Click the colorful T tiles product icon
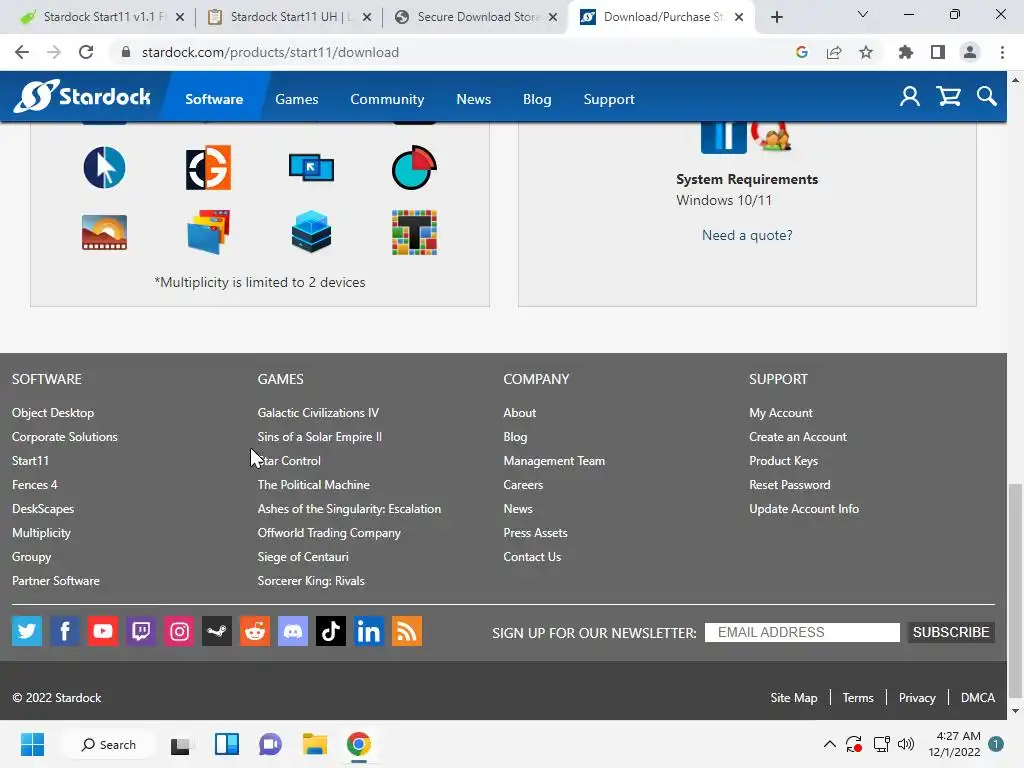Viewport: 1024px width, 768px height. point(414,232)
